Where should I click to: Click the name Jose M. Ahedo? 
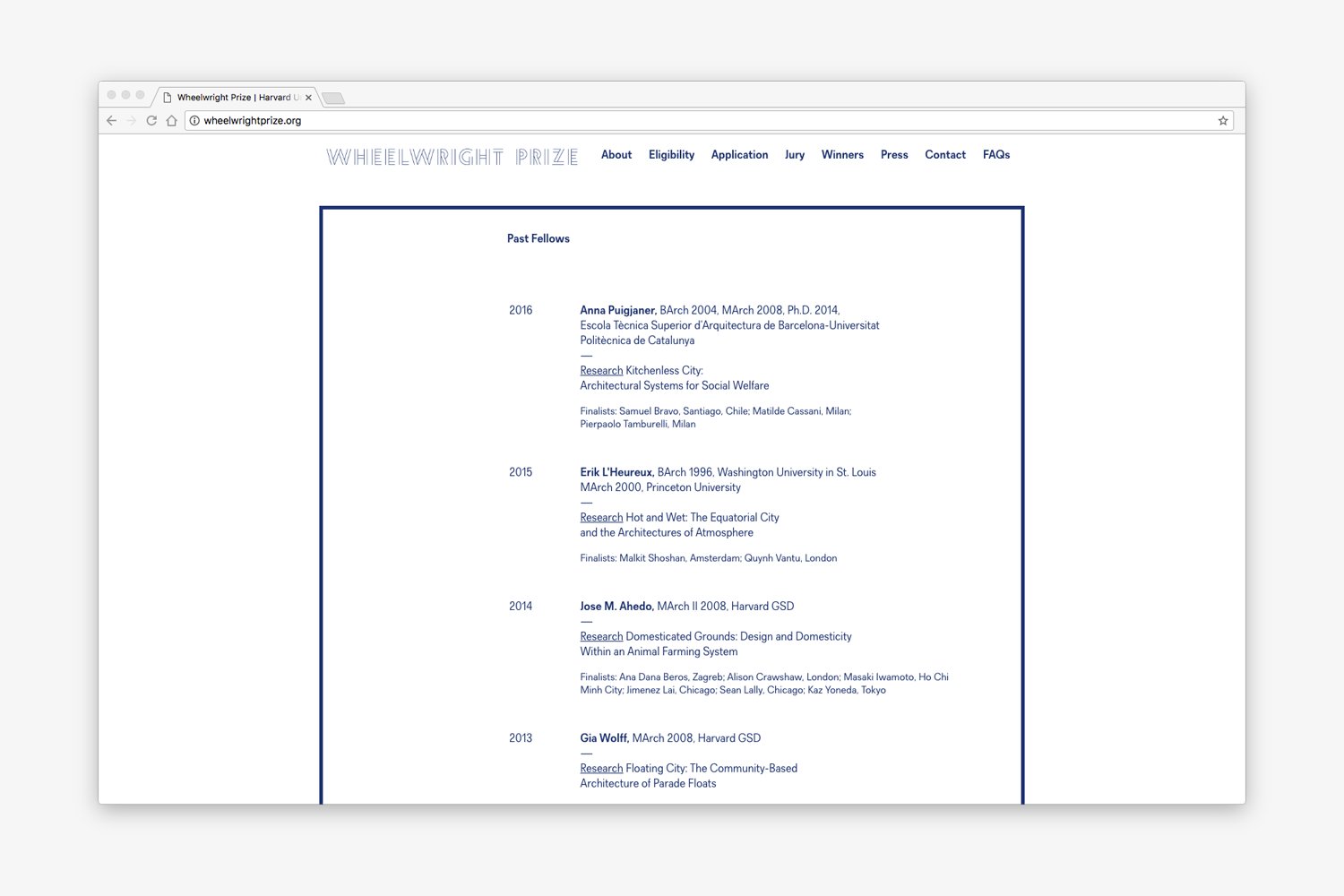point(616,607)
